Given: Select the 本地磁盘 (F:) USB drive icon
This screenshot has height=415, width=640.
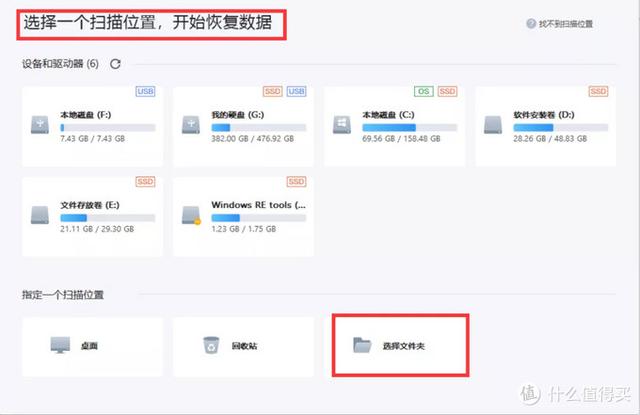Looking at the screenshot, I should click(40, 125).
